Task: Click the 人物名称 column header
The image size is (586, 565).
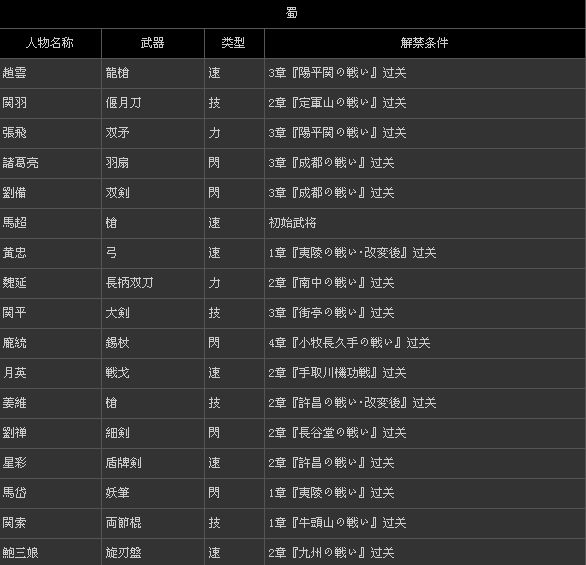Action: pos(50,43)
